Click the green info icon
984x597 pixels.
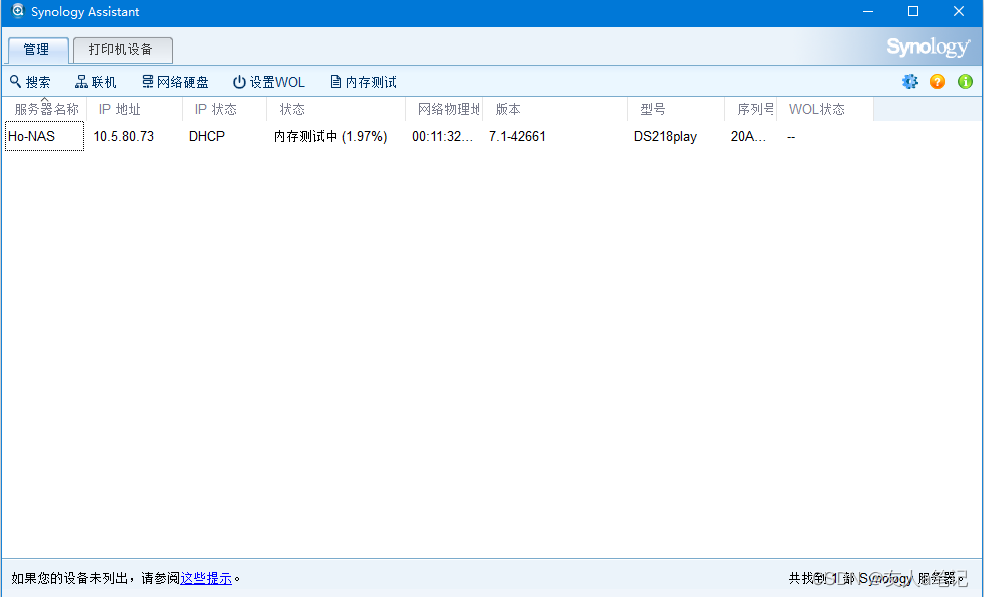(x=965, y=82)
